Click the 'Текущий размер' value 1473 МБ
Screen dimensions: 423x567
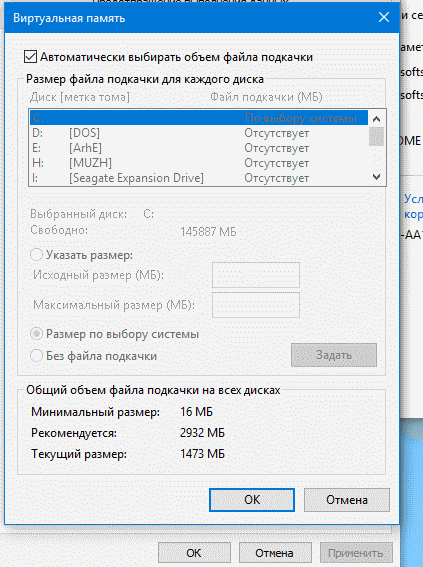[202, 454]
